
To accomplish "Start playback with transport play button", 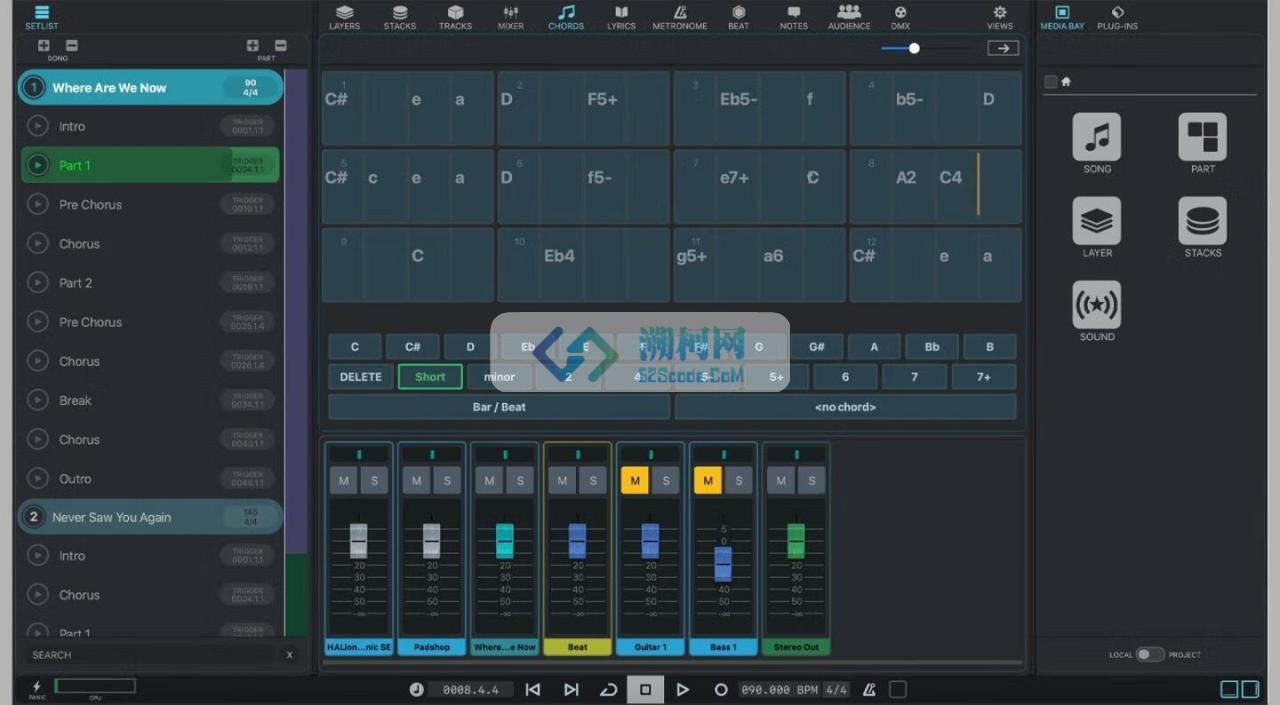I will pos(683,689).
